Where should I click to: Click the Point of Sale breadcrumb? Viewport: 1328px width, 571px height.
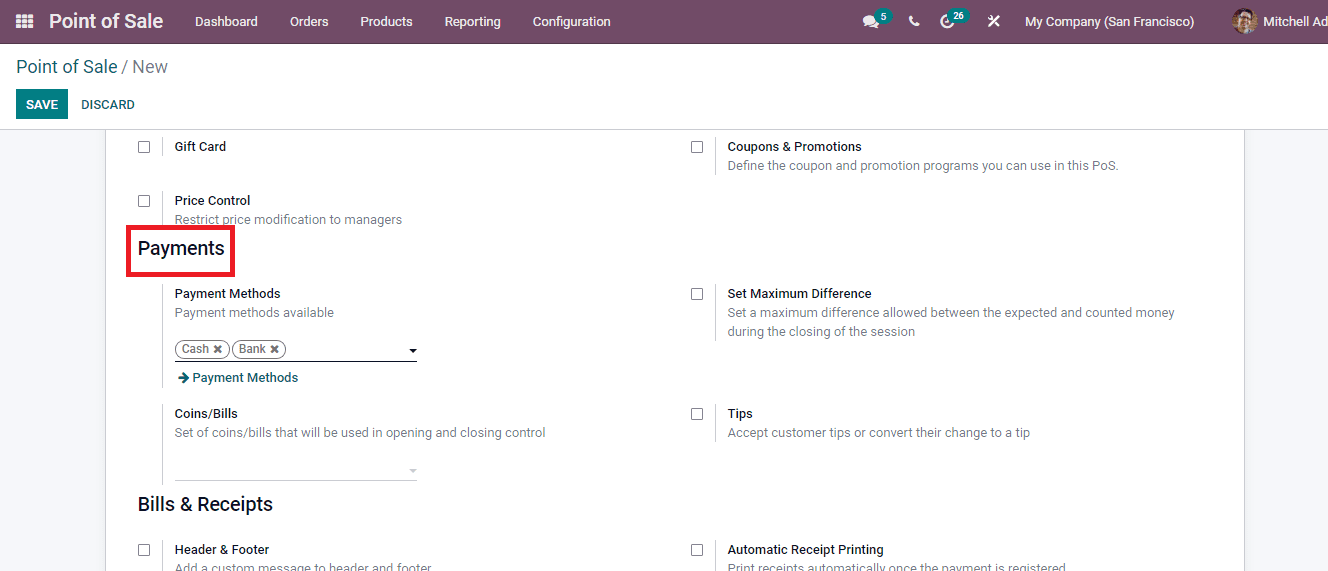(66, 67)
